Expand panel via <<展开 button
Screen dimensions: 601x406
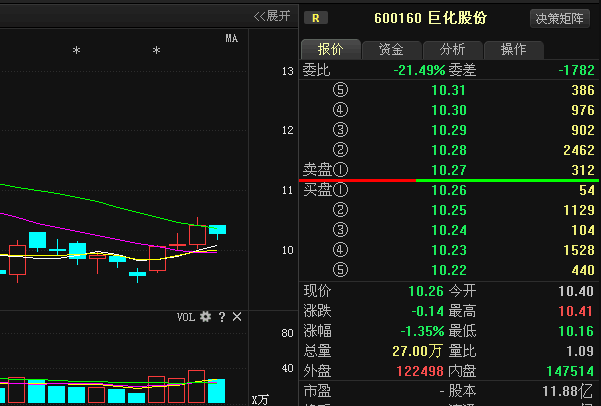click(x=272, y=16)
